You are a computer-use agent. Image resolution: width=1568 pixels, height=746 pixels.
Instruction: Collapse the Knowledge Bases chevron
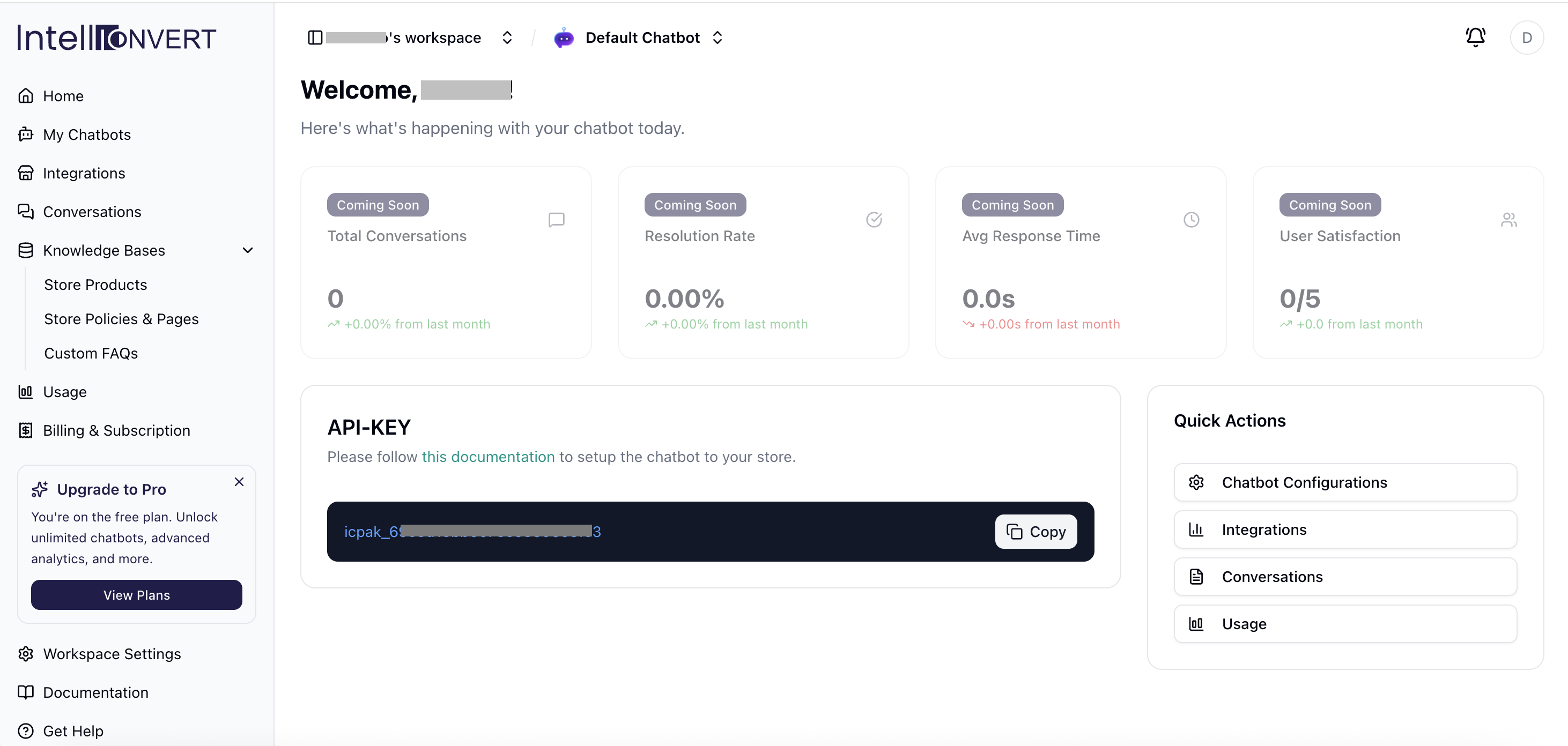[x=248, y=250]
